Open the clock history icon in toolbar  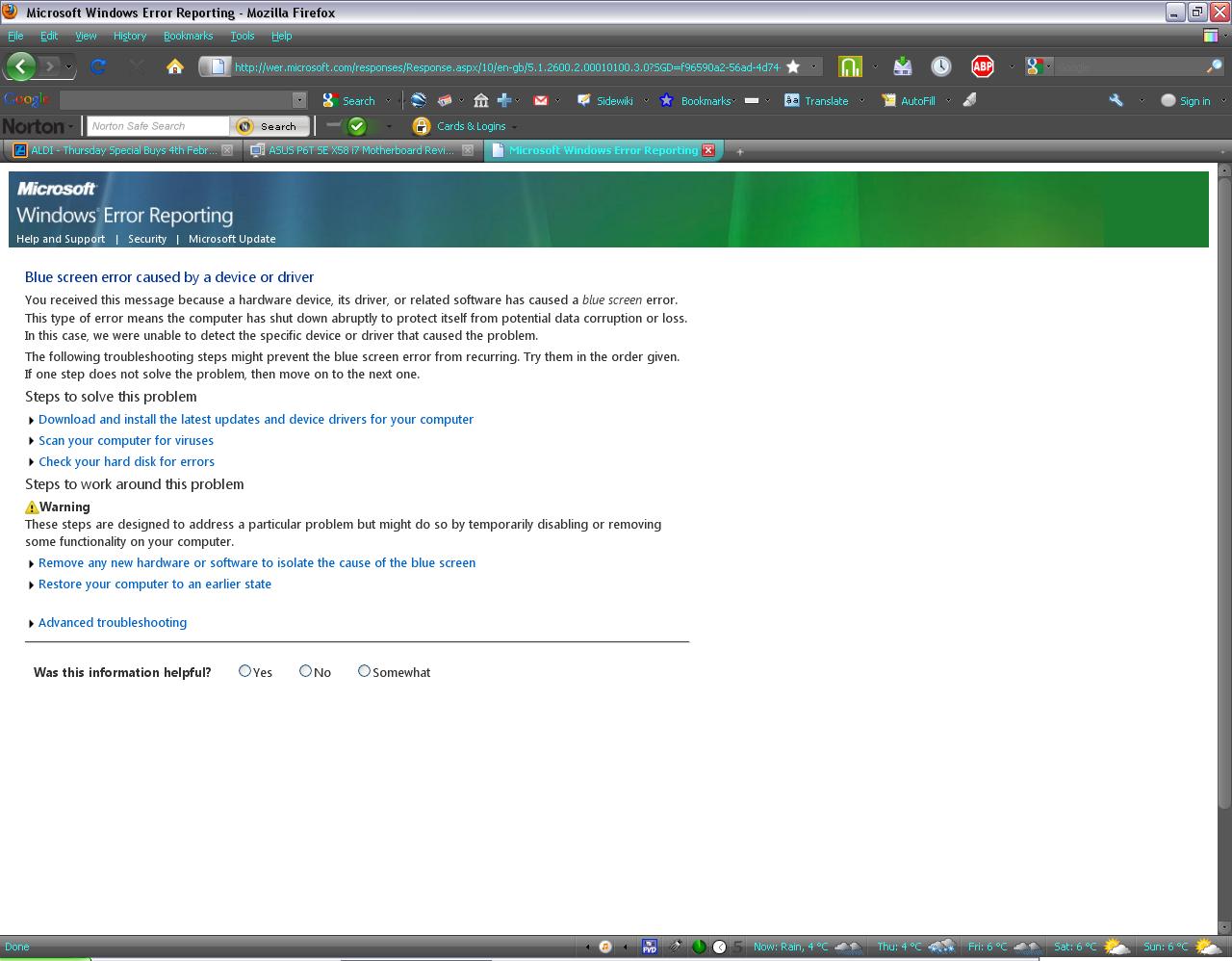(940, 66)
